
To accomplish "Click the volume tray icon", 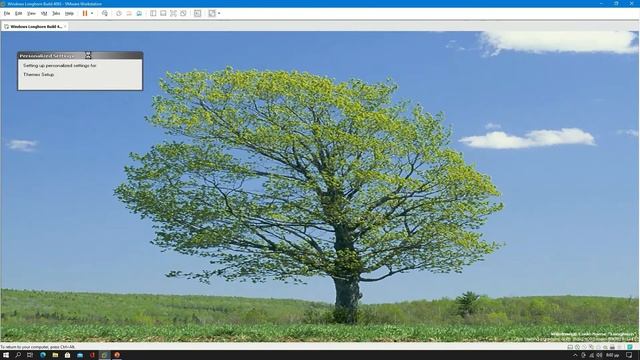I will (x=599, y=356).
